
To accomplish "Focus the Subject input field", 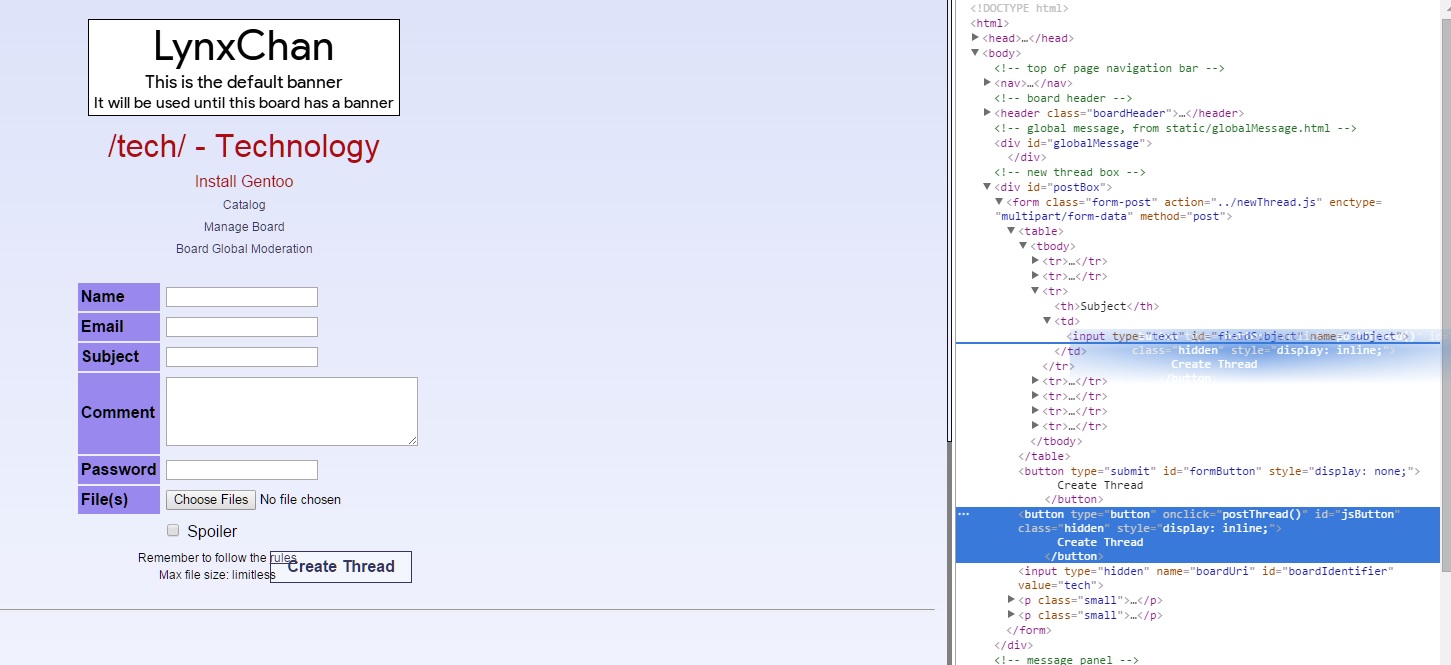I will click(242, 357).
